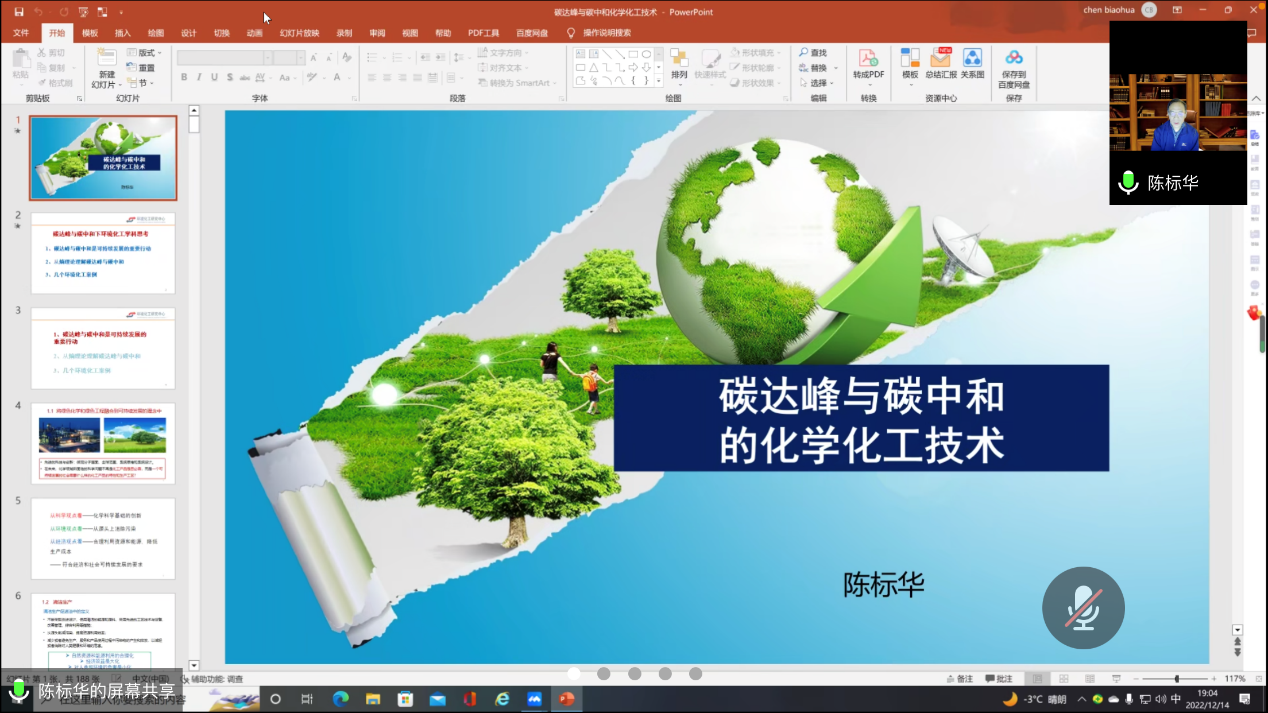Screen dimensions: 1268x713
Task: Select slide 2 thumbnail
Action: pos(103,253)
